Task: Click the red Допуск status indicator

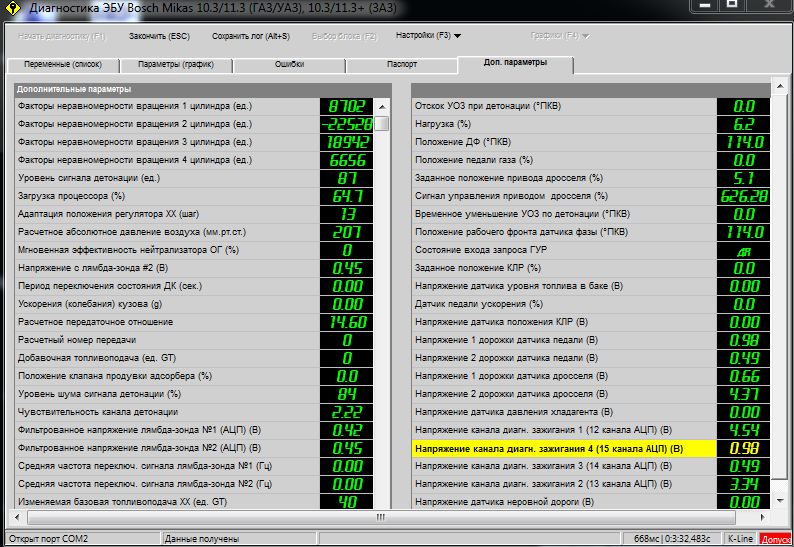Action: [775, 539]
